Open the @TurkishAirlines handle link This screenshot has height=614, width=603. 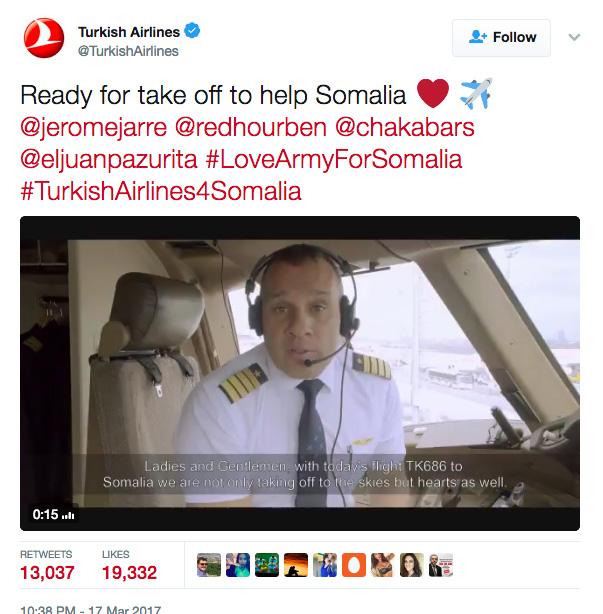pos(128,51)
